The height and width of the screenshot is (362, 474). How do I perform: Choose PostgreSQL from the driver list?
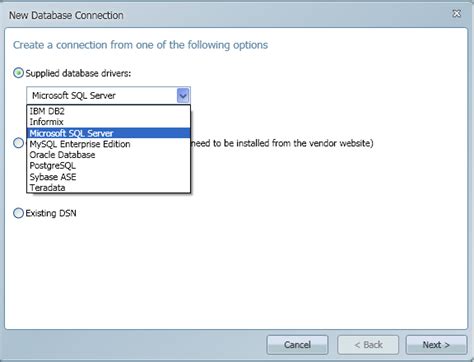(108, 166)
